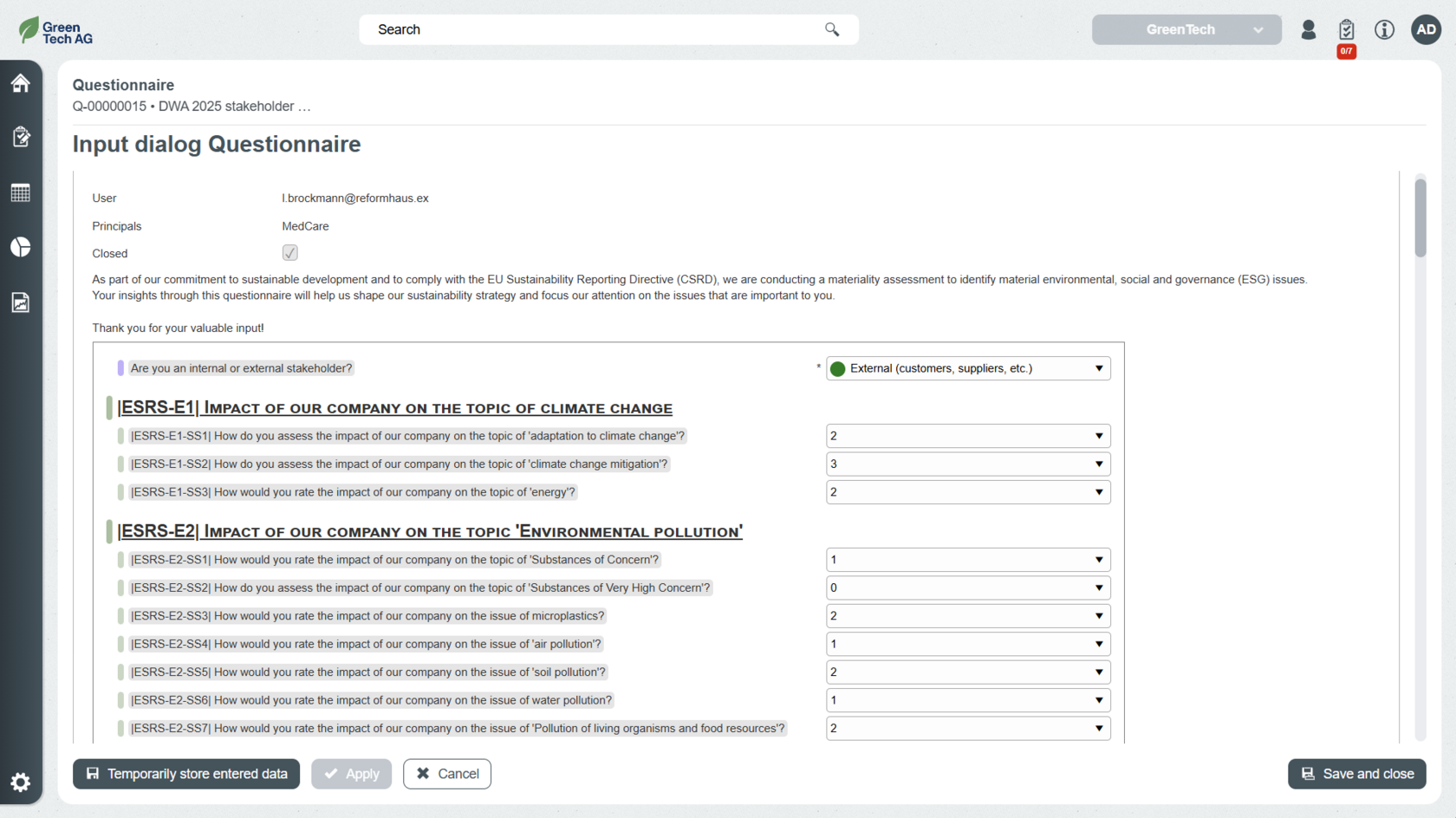This screenshot has width=1456, height=818.
Task: Open the ESRS-E1-SS2 climate change mitigation dropdown
Action: tap(968, 464)
